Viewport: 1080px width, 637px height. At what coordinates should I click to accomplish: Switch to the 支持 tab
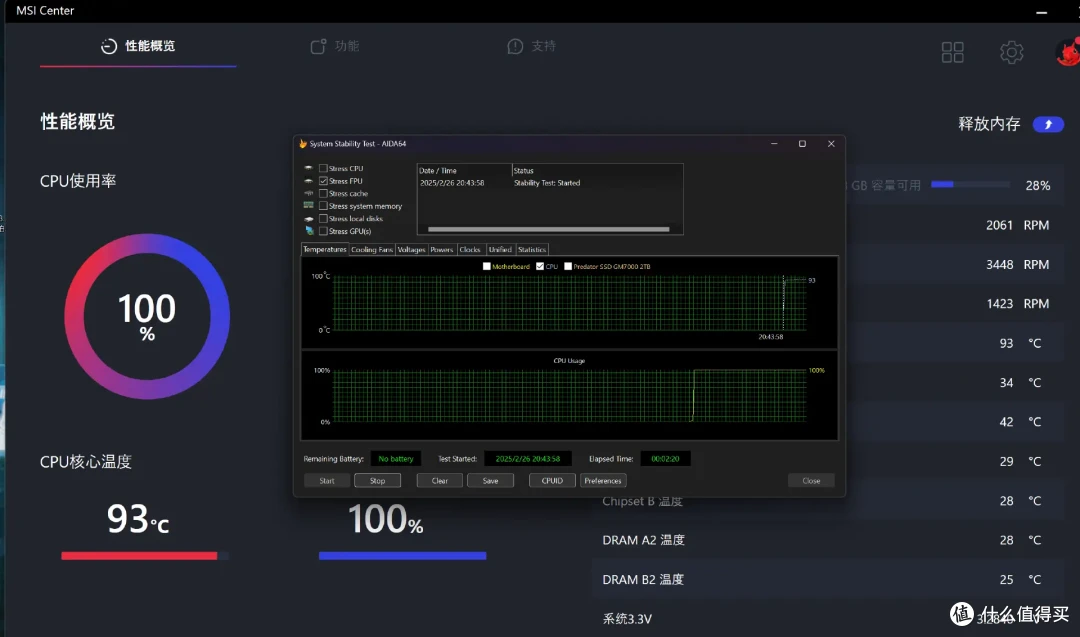click(532, 46)
